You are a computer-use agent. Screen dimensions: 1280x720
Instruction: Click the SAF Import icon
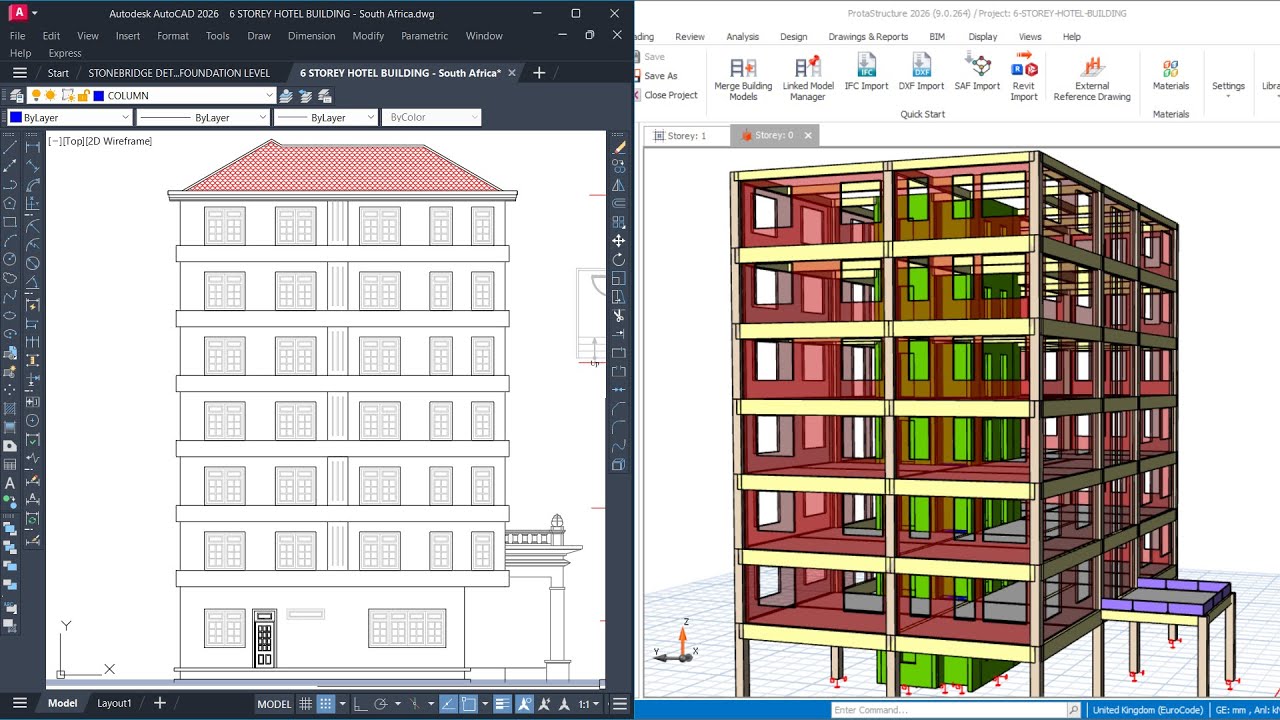coord(977,72)
